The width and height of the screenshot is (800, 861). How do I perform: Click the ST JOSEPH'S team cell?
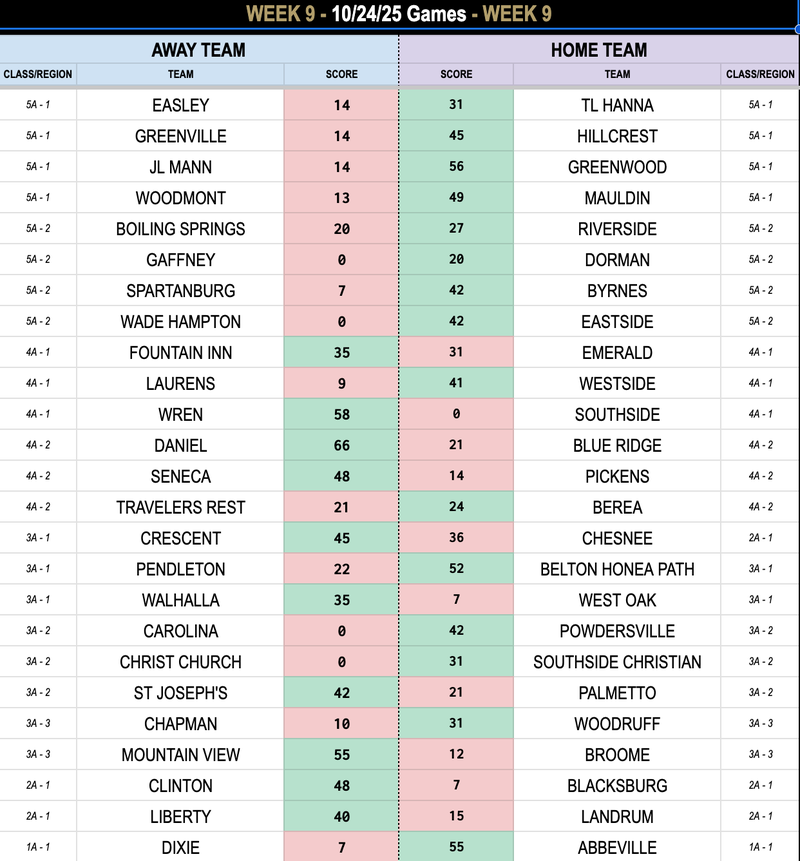pos(180,693)
